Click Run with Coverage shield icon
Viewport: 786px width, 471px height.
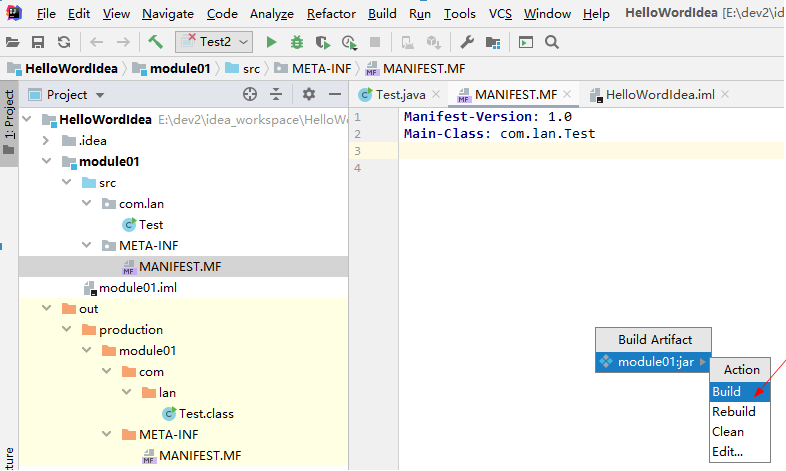323,42
